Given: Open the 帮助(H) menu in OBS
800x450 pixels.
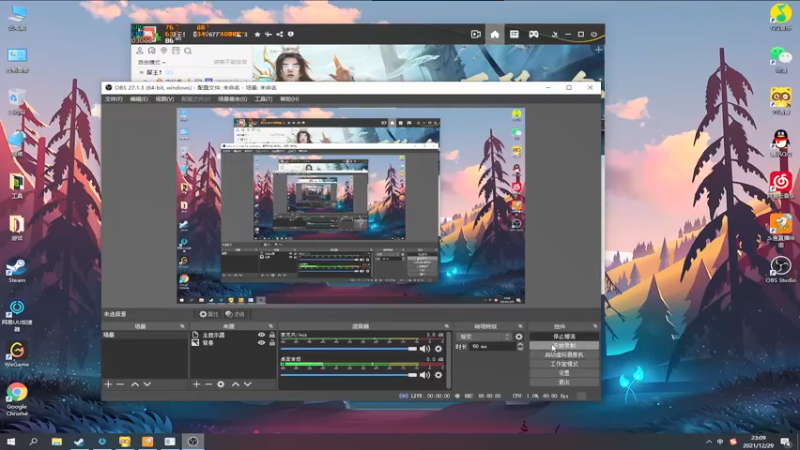Looking at the screenshot, I should pos(289,99).
